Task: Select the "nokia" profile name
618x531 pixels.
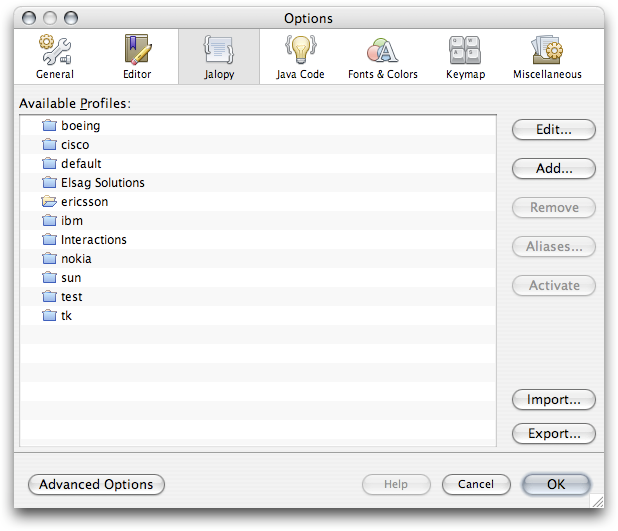Action: pos(76,259)
